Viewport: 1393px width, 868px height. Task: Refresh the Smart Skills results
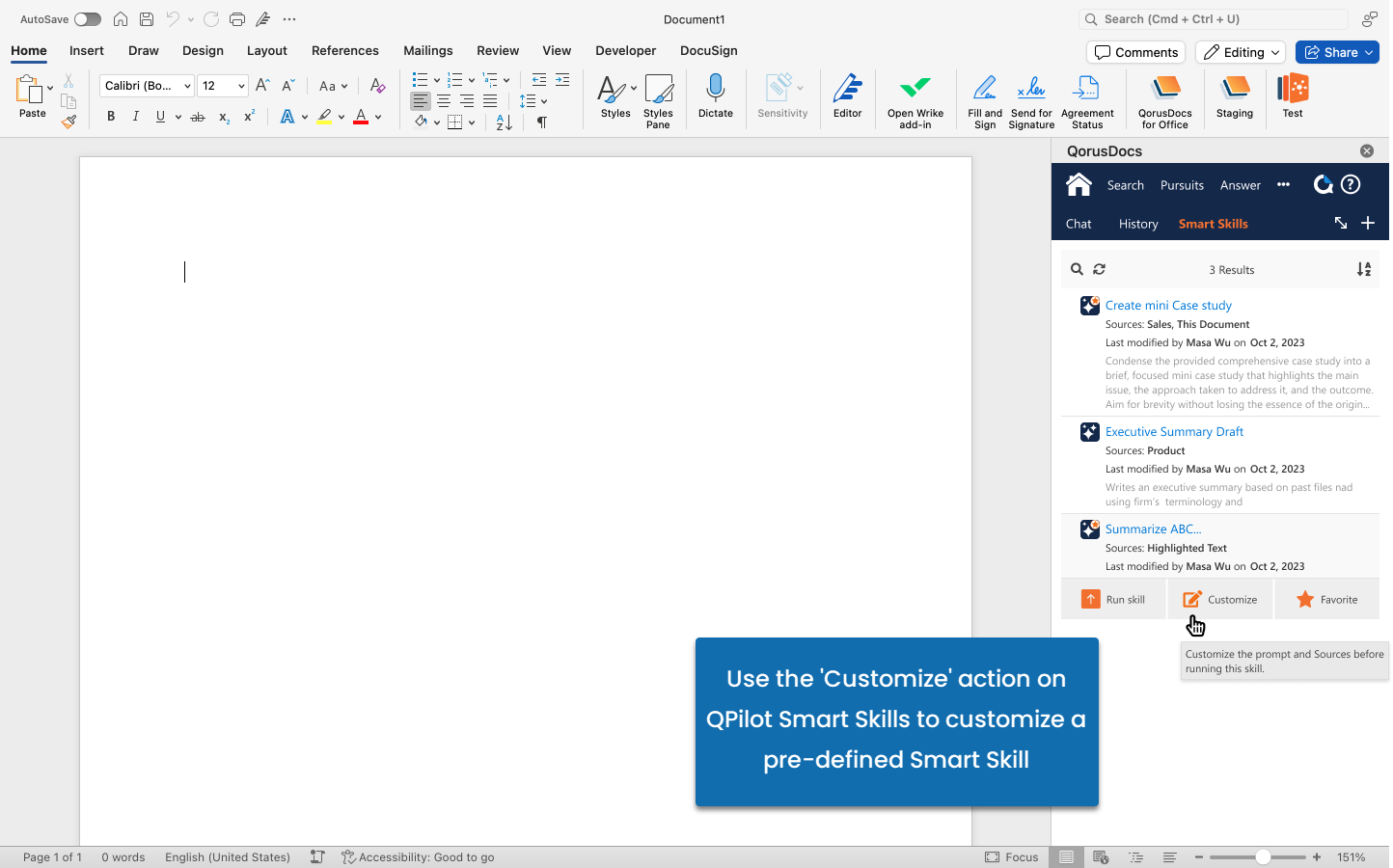click(x=1099, y=269)
